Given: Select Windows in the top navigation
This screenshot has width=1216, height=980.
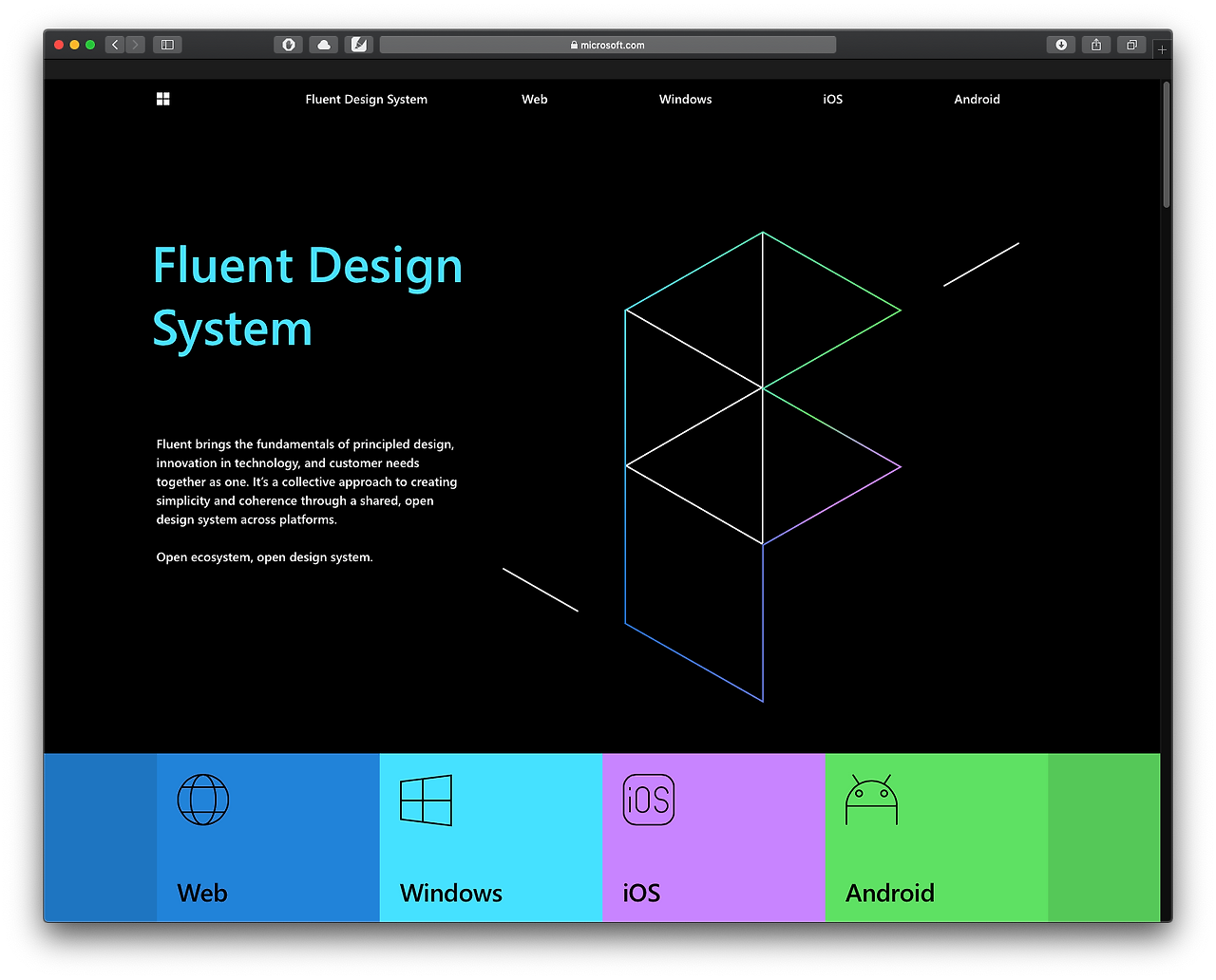Looking at the screenshot, I should [x=685, y=99].
